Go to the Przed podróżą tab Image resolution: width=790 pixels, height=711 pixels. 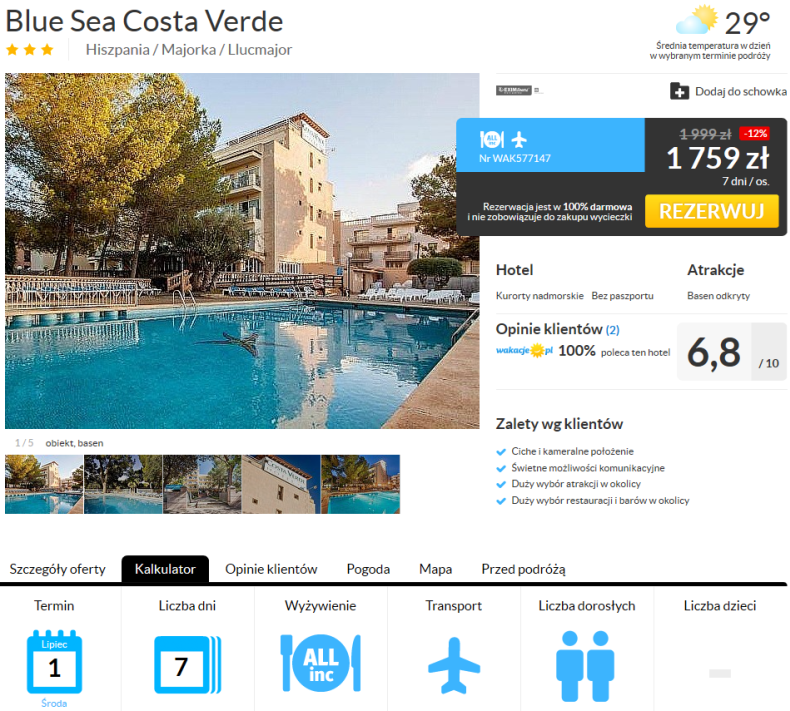click(x=523, y=569)
